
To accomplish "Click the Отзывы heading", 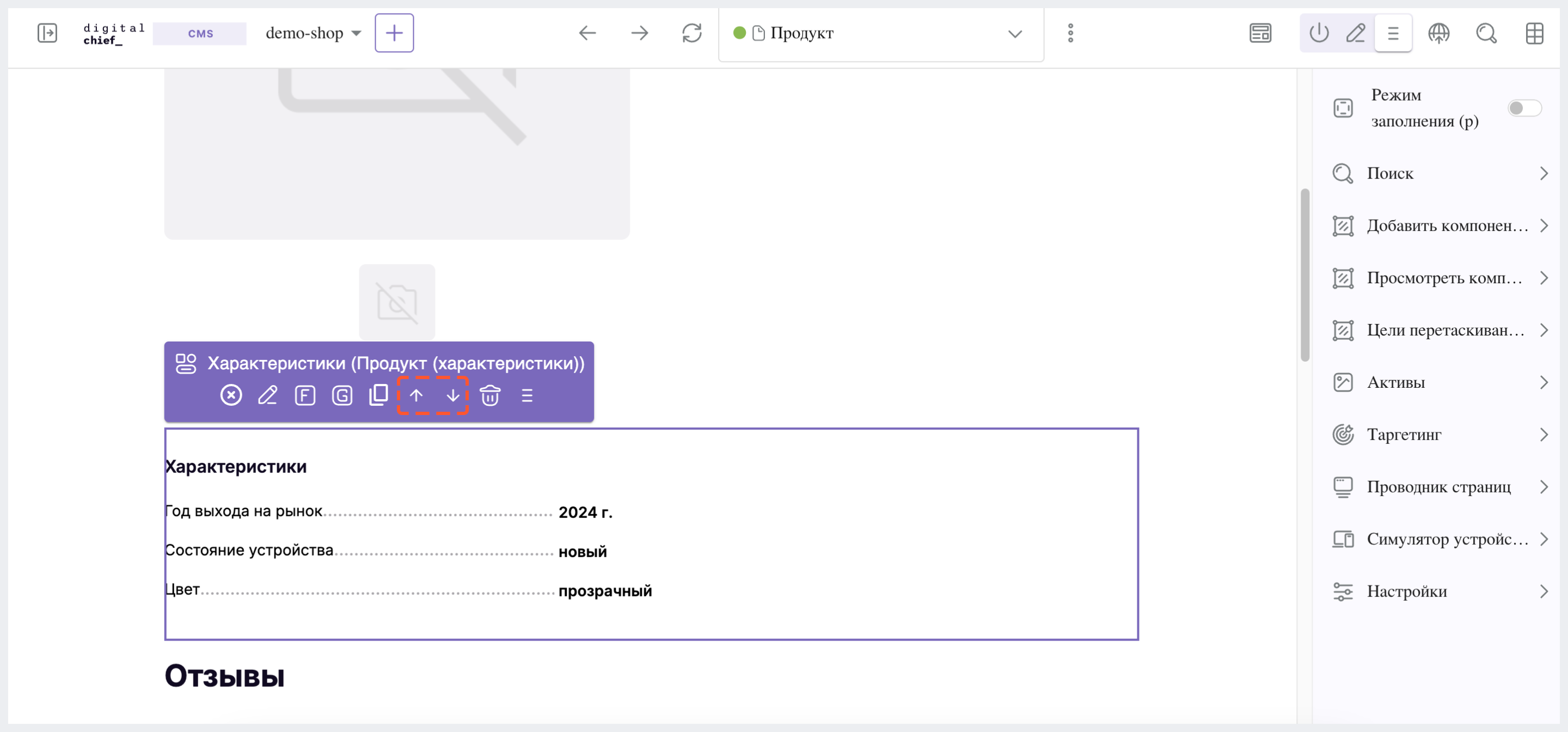I will pyautogui.click(x=225, y=676).
